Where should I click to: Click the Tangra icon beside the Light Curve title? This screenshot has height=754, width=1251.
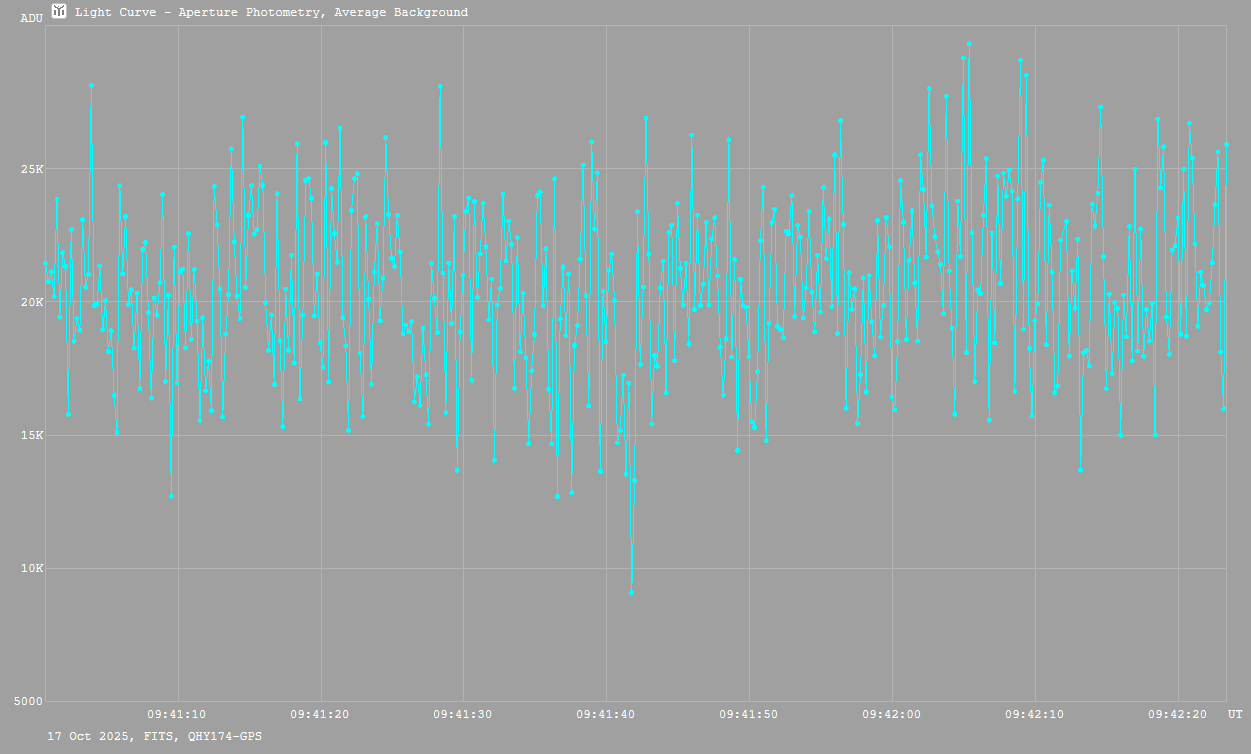(59, 12)
